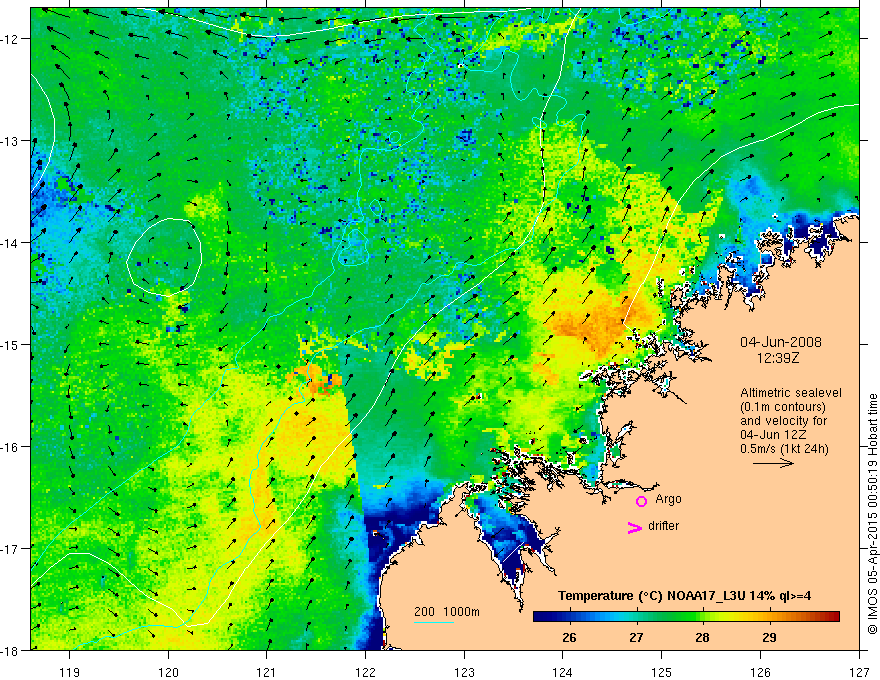This screenshot has width=880, height=680.
Task: Click the magenta drifter legend marker
Action: click(x=635, y=527)
